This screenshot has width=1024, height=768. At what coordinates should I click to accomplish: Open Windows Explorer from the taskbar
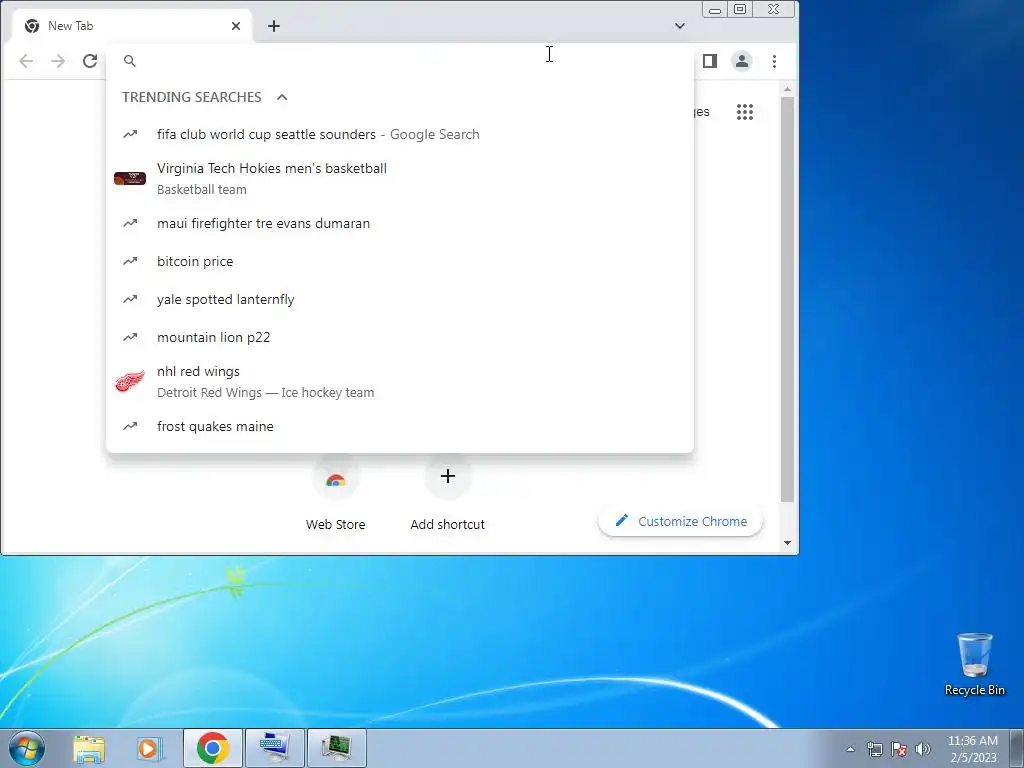(x=89, y=748)
